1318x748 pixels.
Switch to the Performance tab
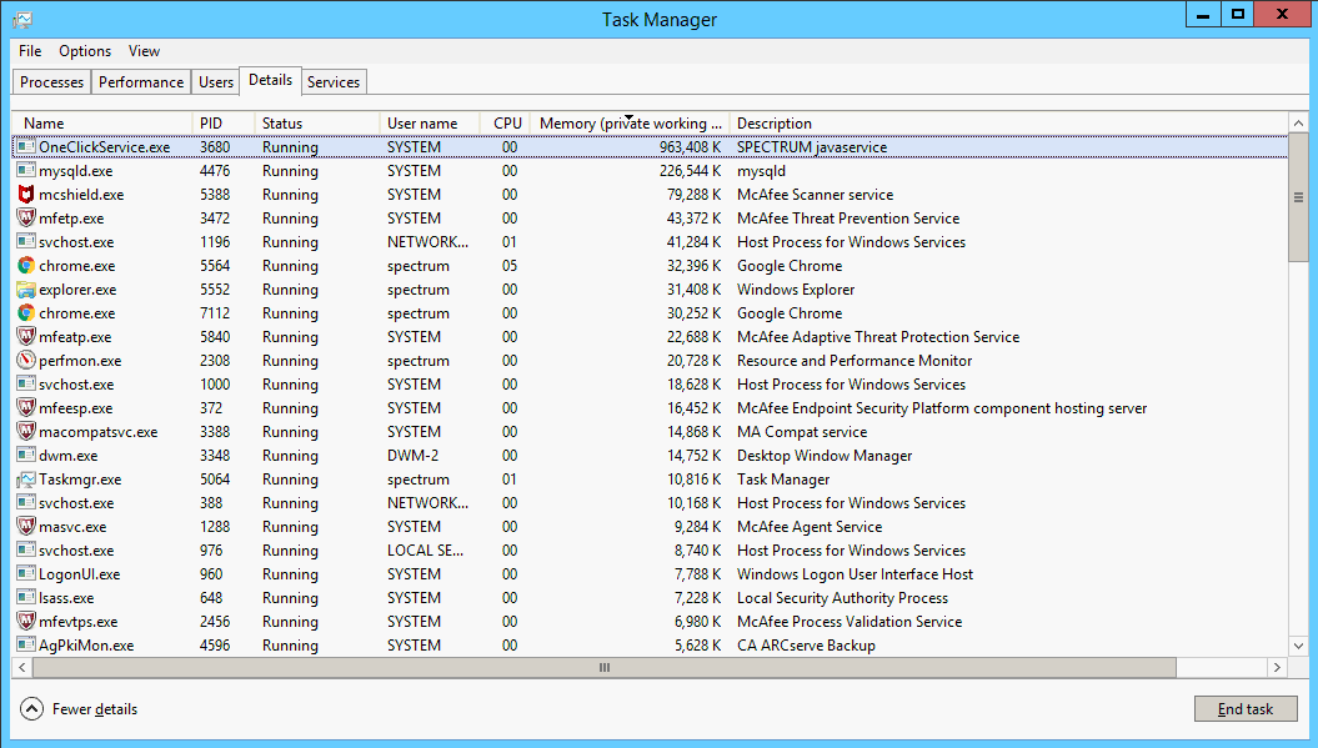tap(141, 82)
